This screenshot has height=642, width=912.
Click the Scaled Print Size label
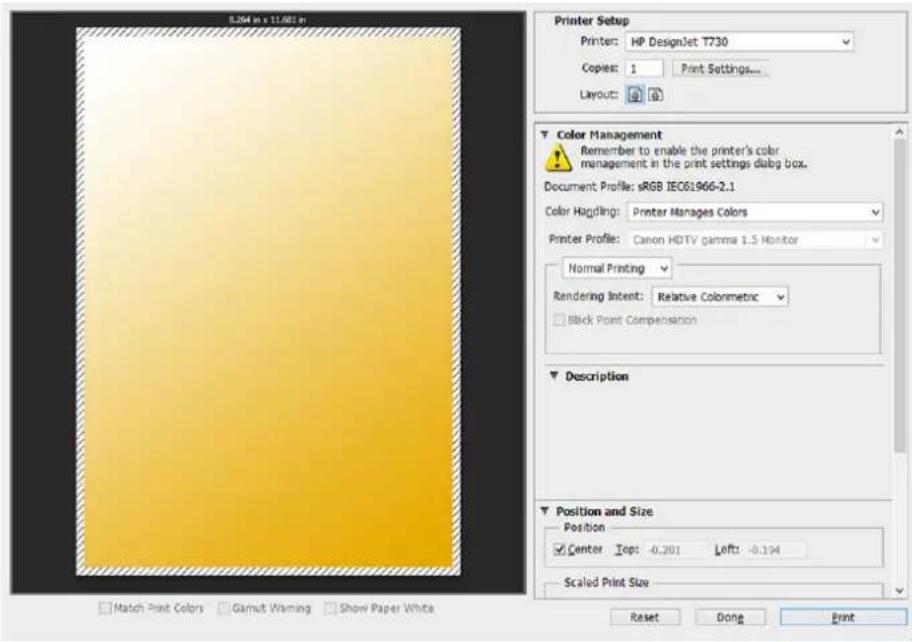(606, 583)
